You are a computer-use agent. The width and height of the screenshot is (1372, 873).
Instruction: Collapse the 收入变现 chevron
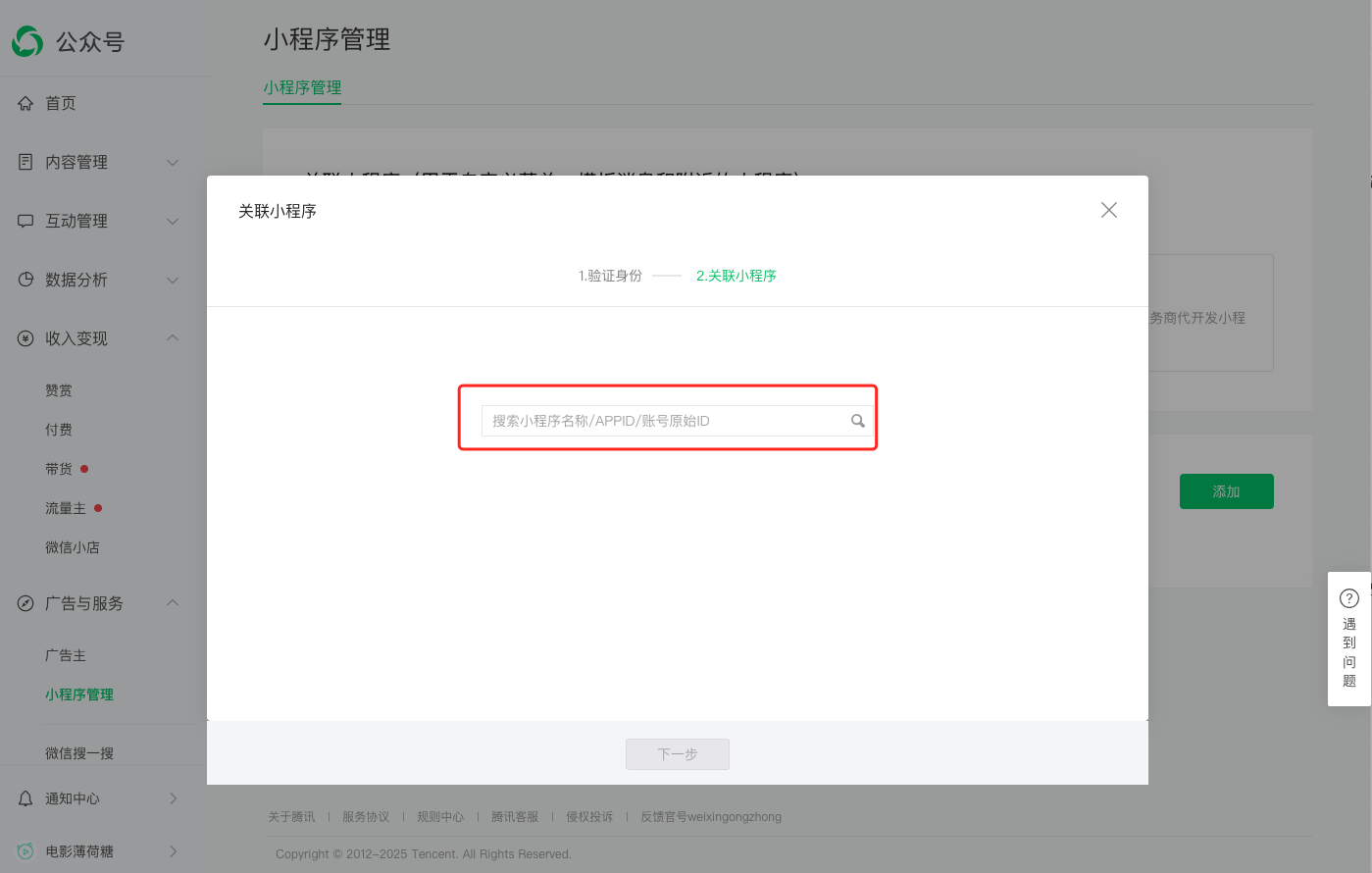(173, 337)
